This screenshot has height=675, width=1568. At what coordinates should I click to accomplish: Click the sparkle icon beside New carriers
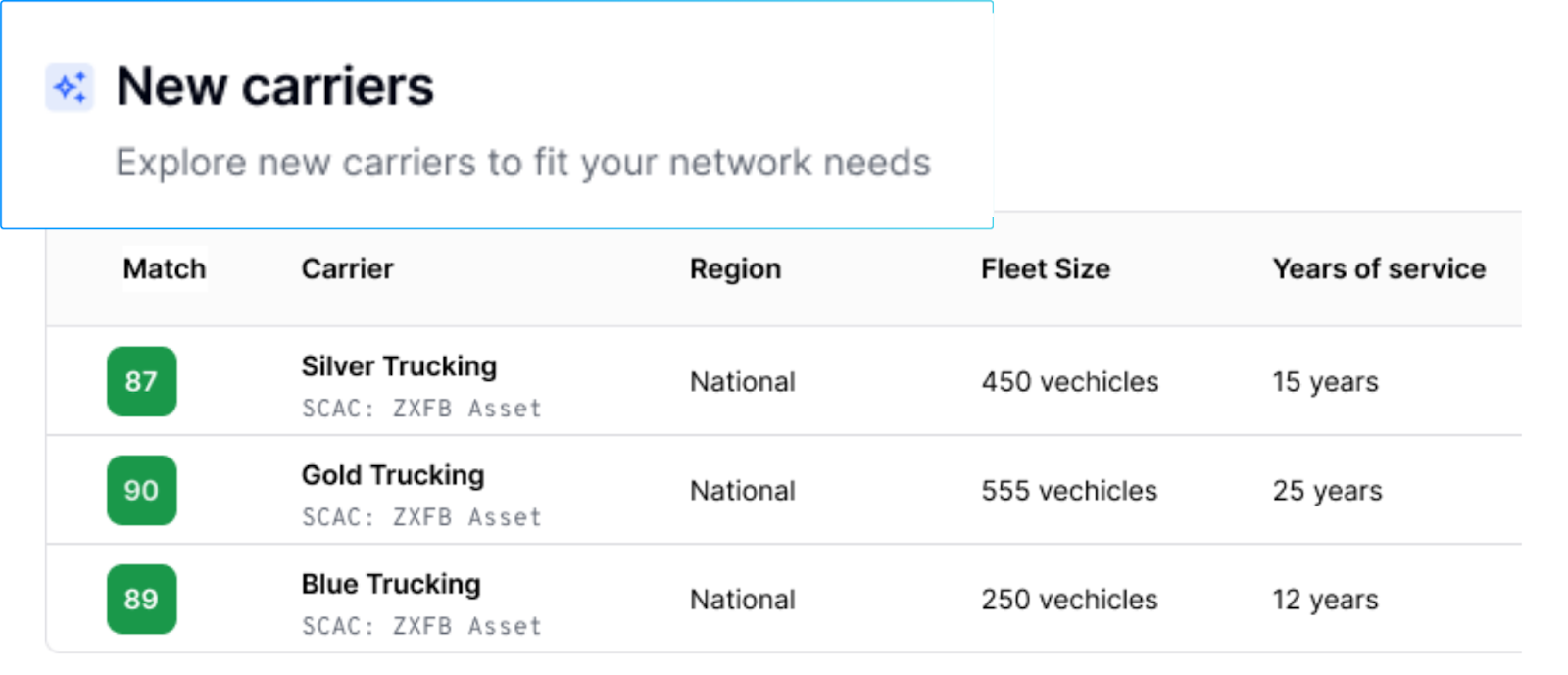pyautogui.click(x=70, y=87)
